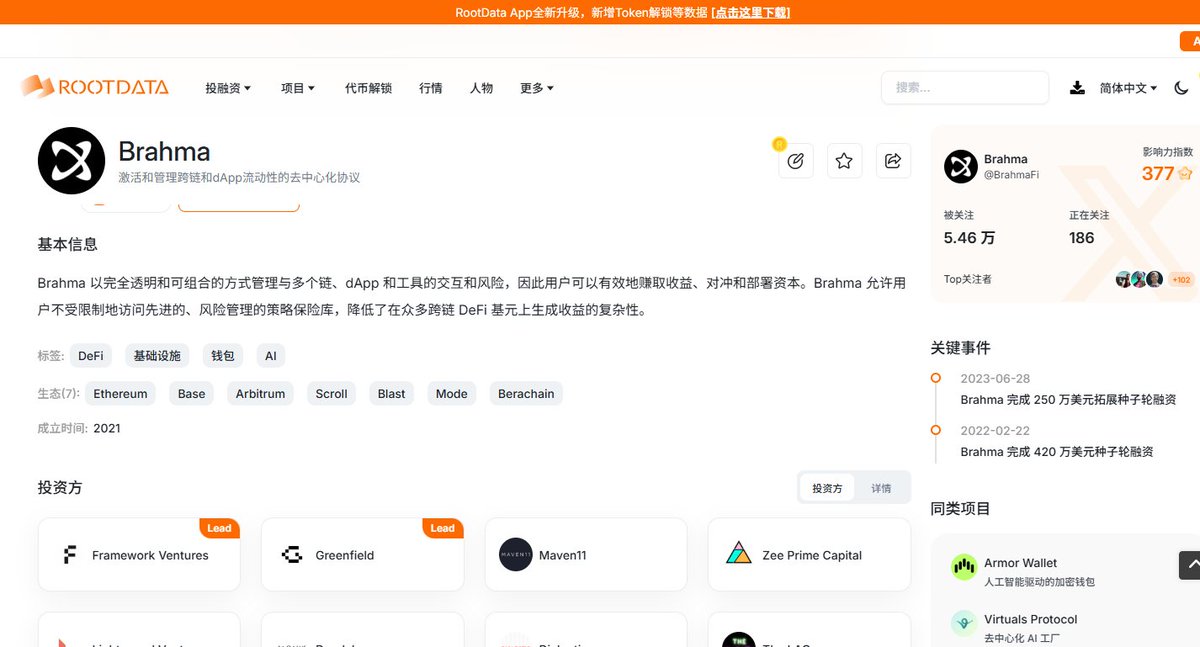Select the AI tag

pos(270,355)
